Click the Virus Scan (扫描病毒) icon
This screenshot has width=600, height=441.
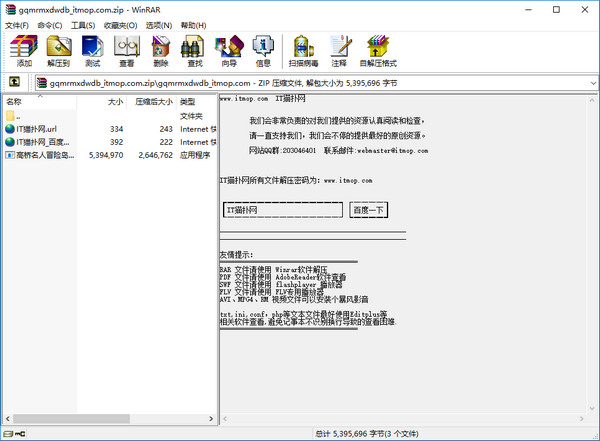click(x=303, y=51)
